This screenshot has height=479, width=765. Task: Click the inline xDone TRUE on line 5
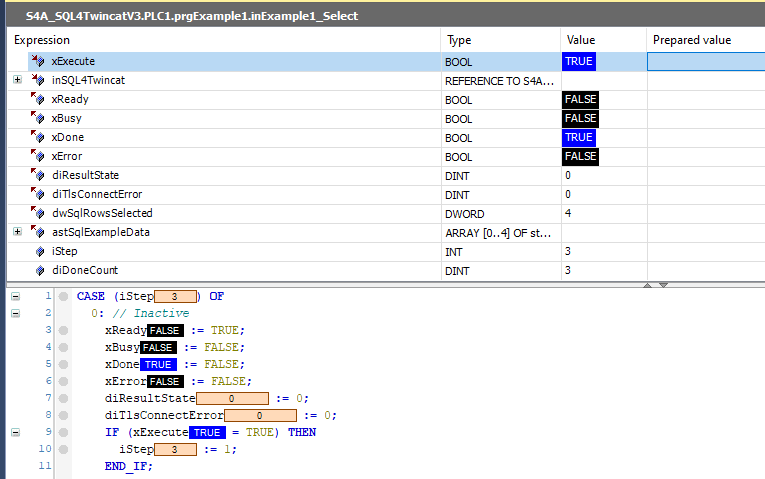(x=158, y=364)
